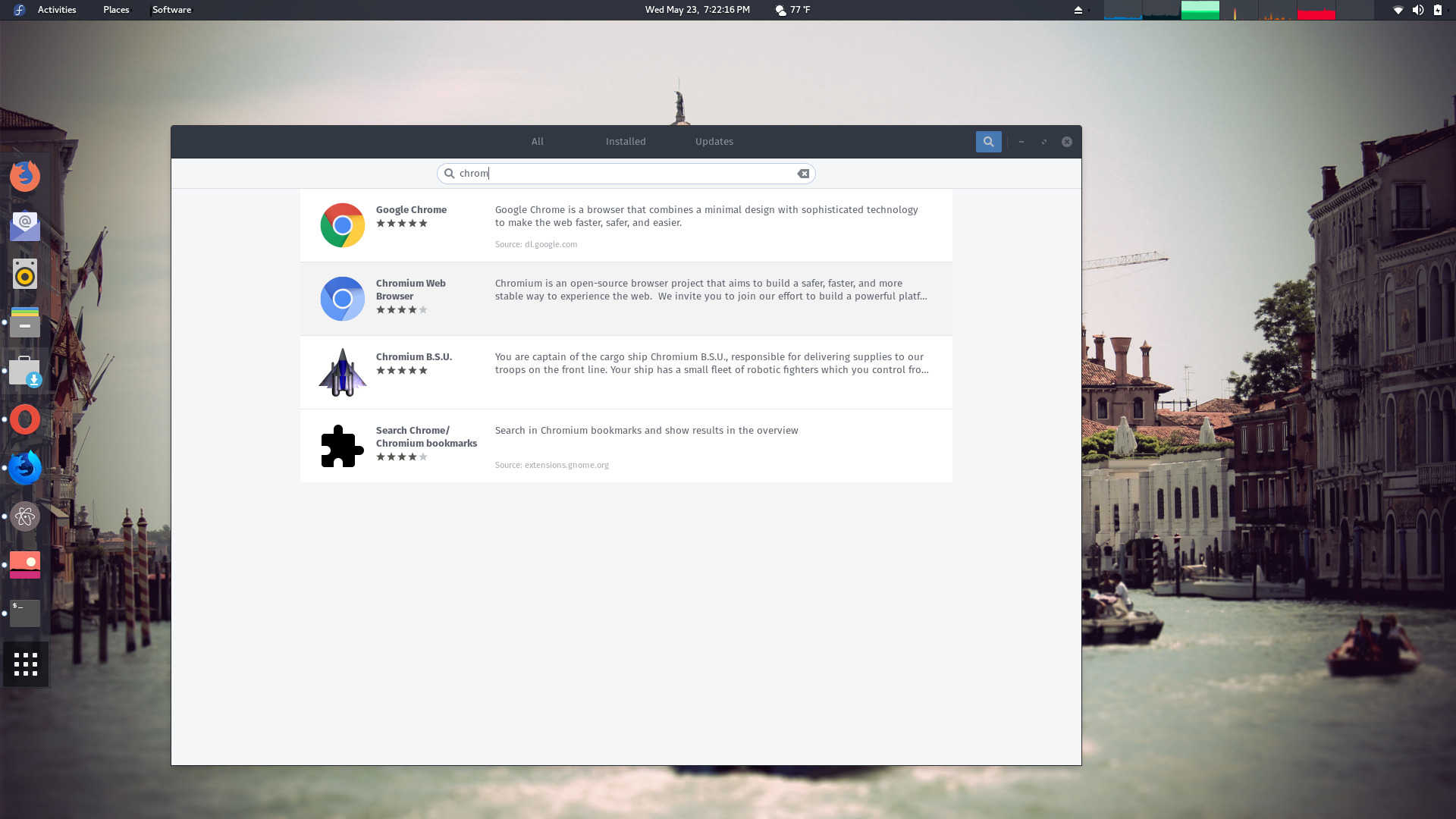Clear the search field text
Screen dimensions: 1456x819
point(803,174)
